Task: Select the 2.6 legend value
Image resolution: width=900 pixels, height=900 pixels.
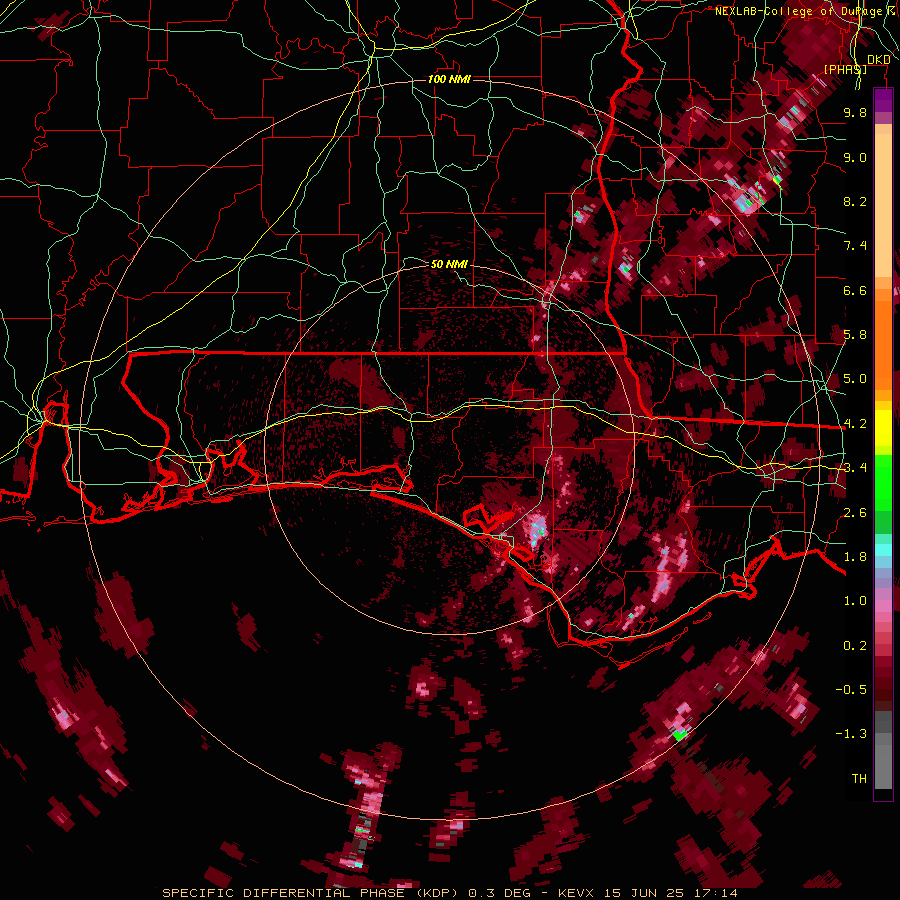Action: click(855, 513)
